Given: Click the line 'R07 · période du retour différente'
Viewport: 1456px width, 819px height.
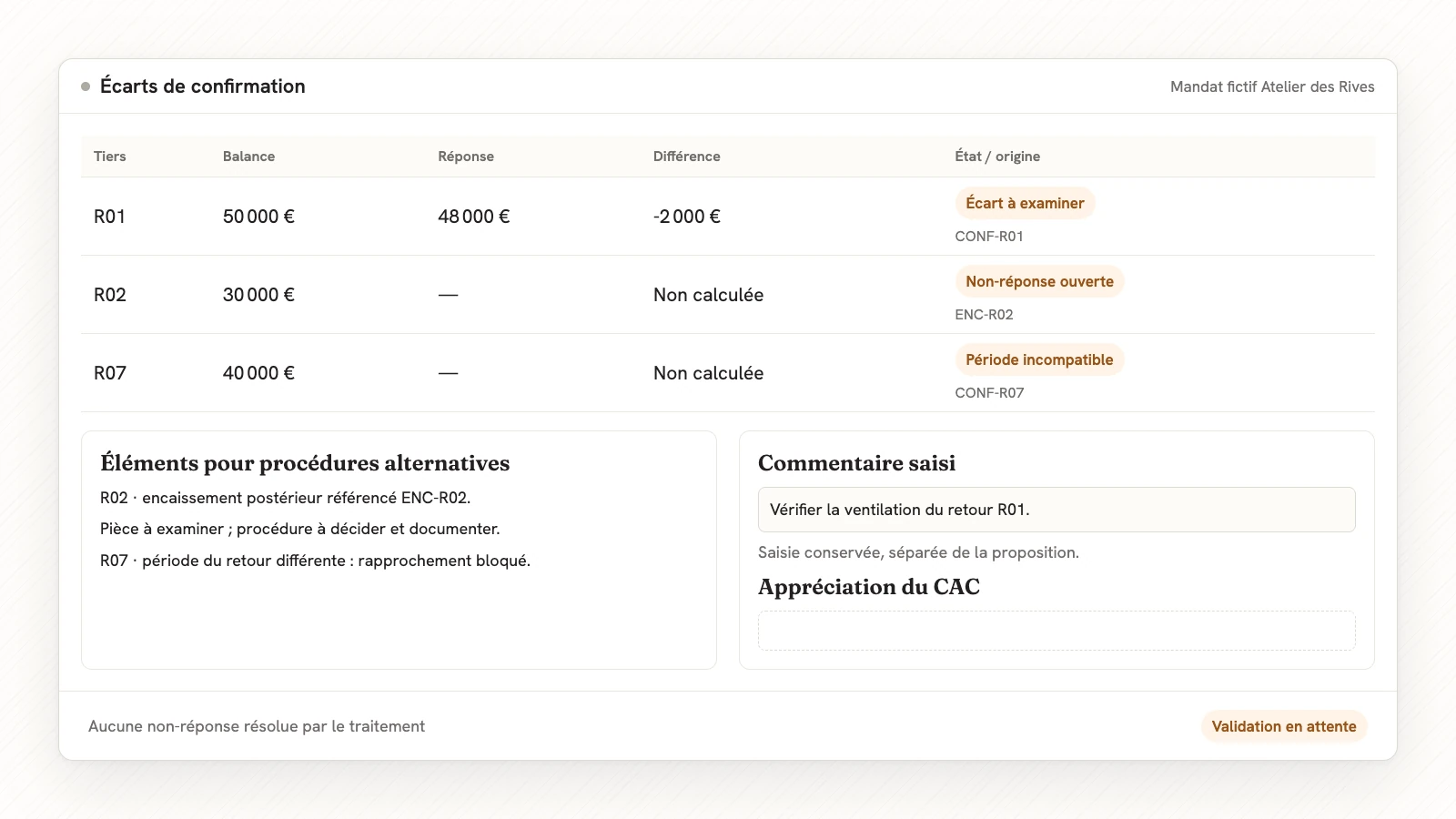Looking at the screenshot, I should tap(315, 561).
